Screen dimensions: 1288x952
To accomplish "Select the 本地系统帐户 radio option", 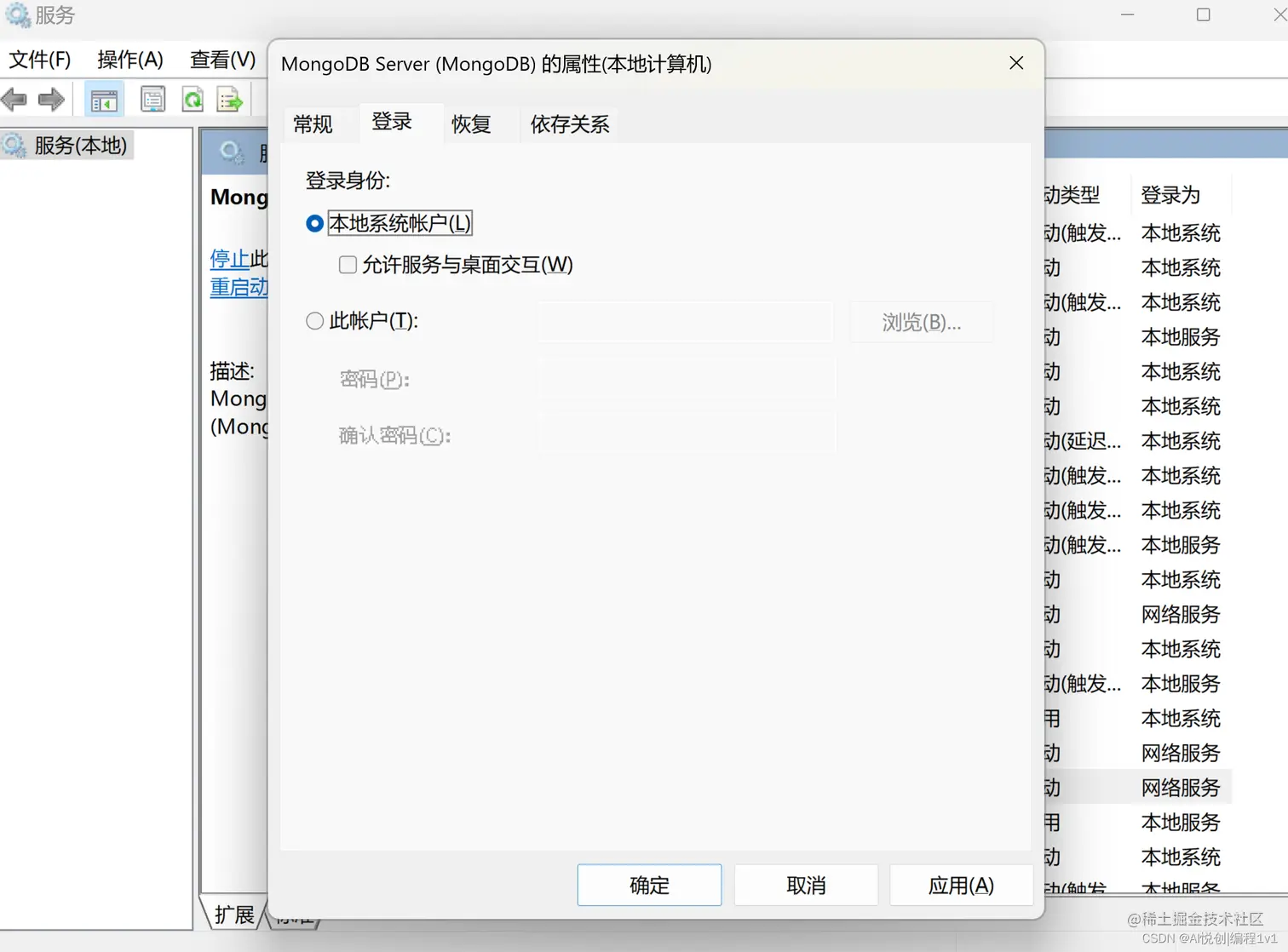I will tap(314, 223).
